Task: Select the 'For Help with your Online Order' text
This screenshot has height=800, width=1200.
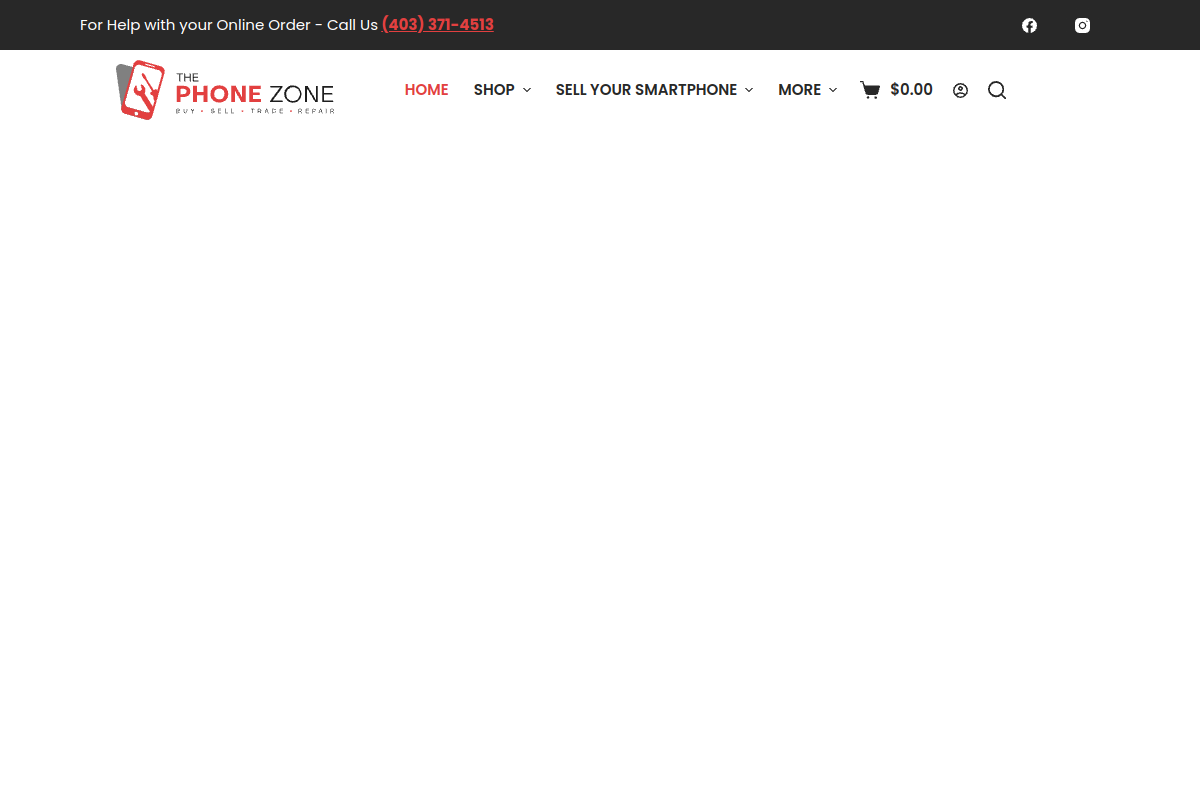Action: [195, 25]
